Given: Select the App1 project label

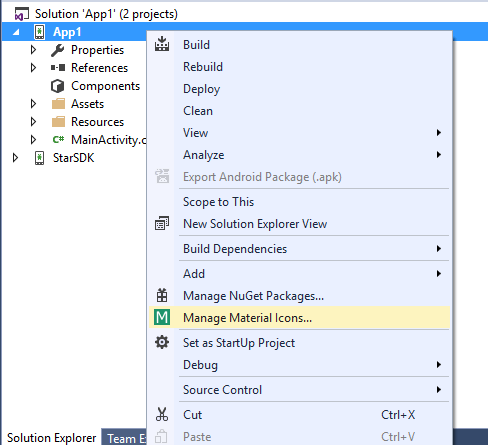Looking at the screenshot, I should tap(67, 32).
